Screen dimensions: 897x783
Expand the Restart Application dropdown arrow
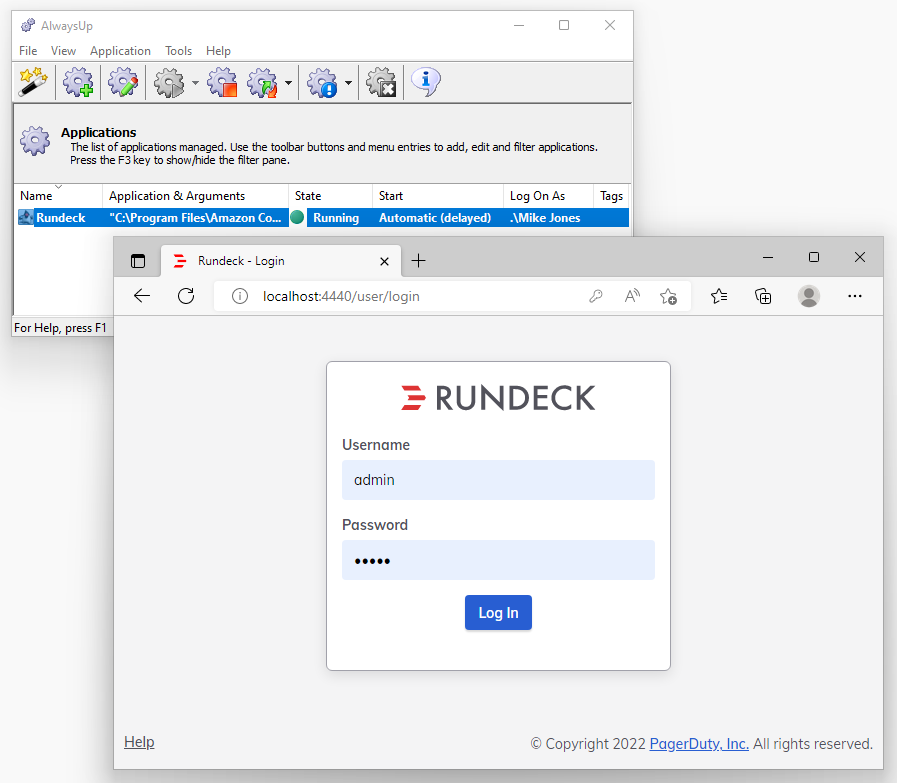coord(288,83)
